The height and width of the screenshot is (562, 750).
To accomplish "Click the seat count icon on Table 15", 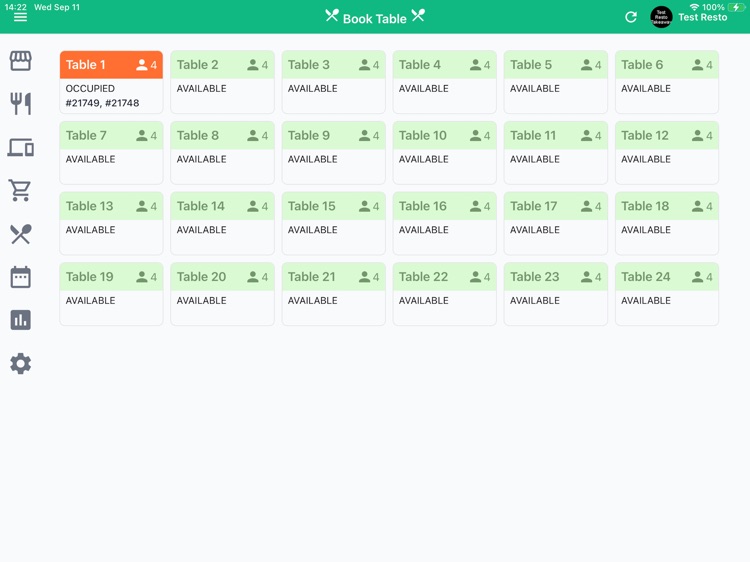I will click(364, 206).
